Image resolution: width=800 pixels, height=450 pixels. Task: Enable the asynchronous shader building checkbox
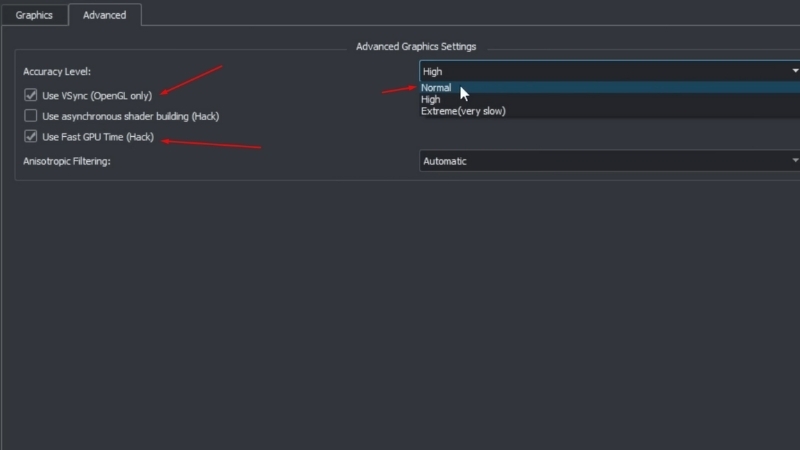click(x=31, y=116)
